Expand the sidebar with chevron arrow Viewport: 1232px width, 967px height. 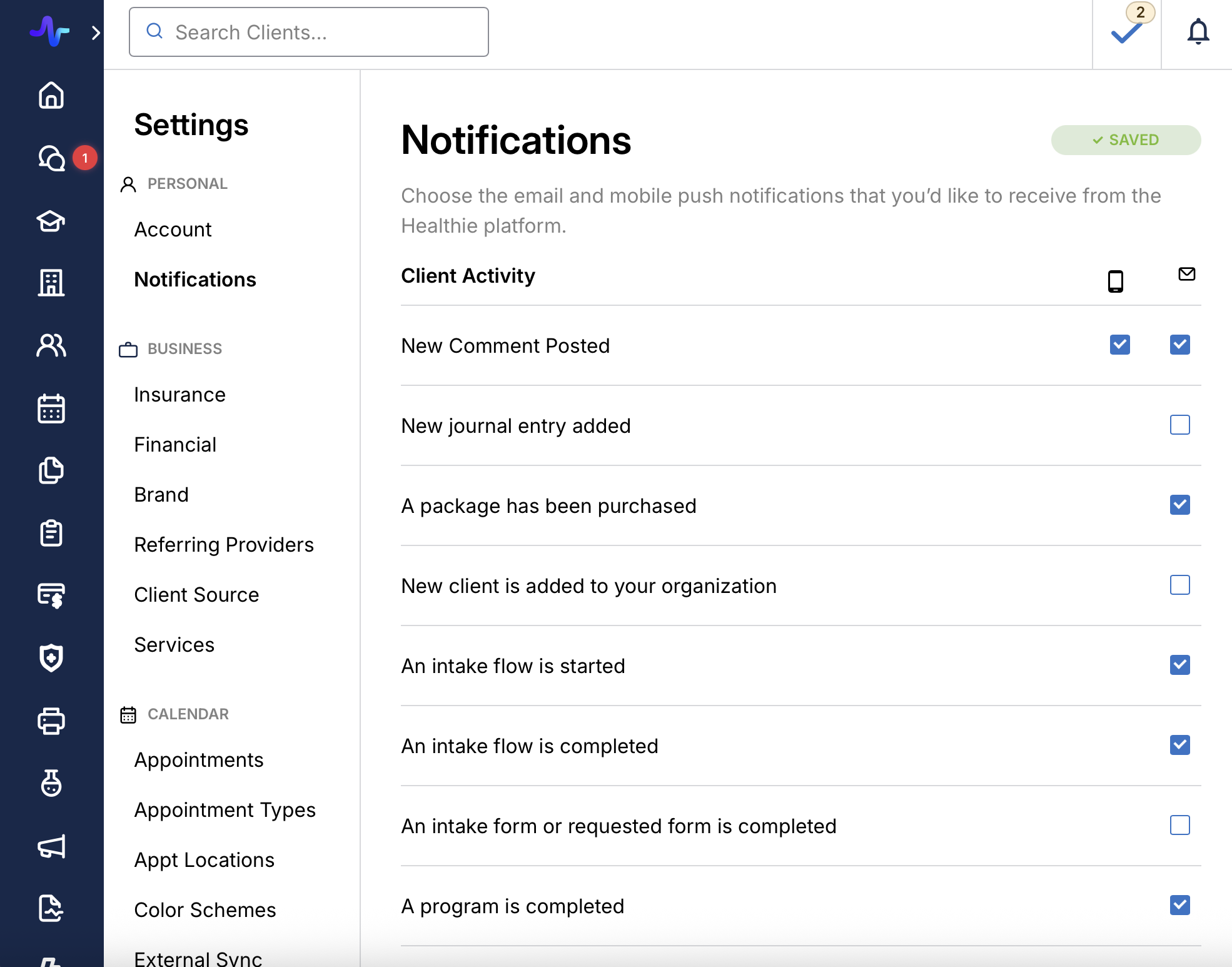96,33
